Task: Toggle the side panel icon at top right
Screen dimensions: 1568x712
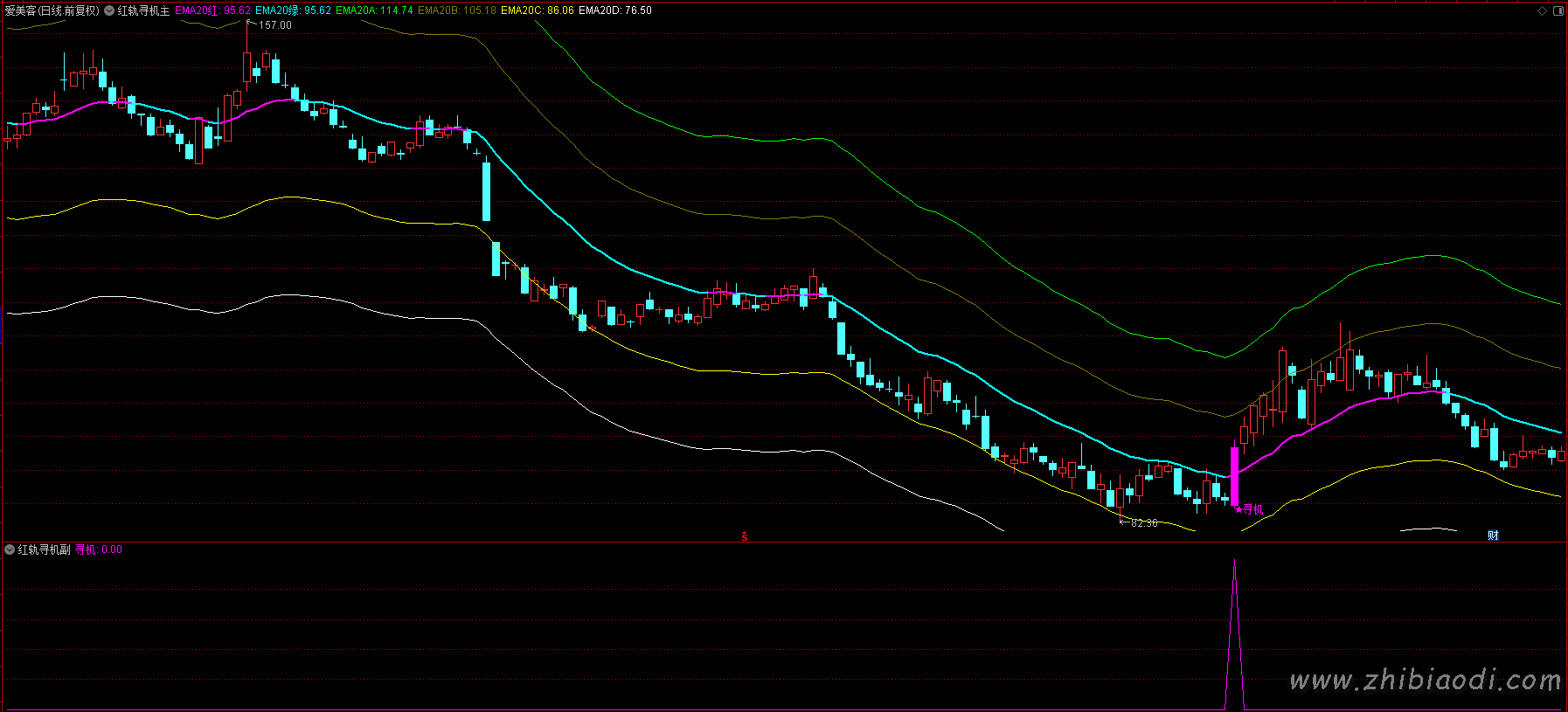Action: point(1558,10)
